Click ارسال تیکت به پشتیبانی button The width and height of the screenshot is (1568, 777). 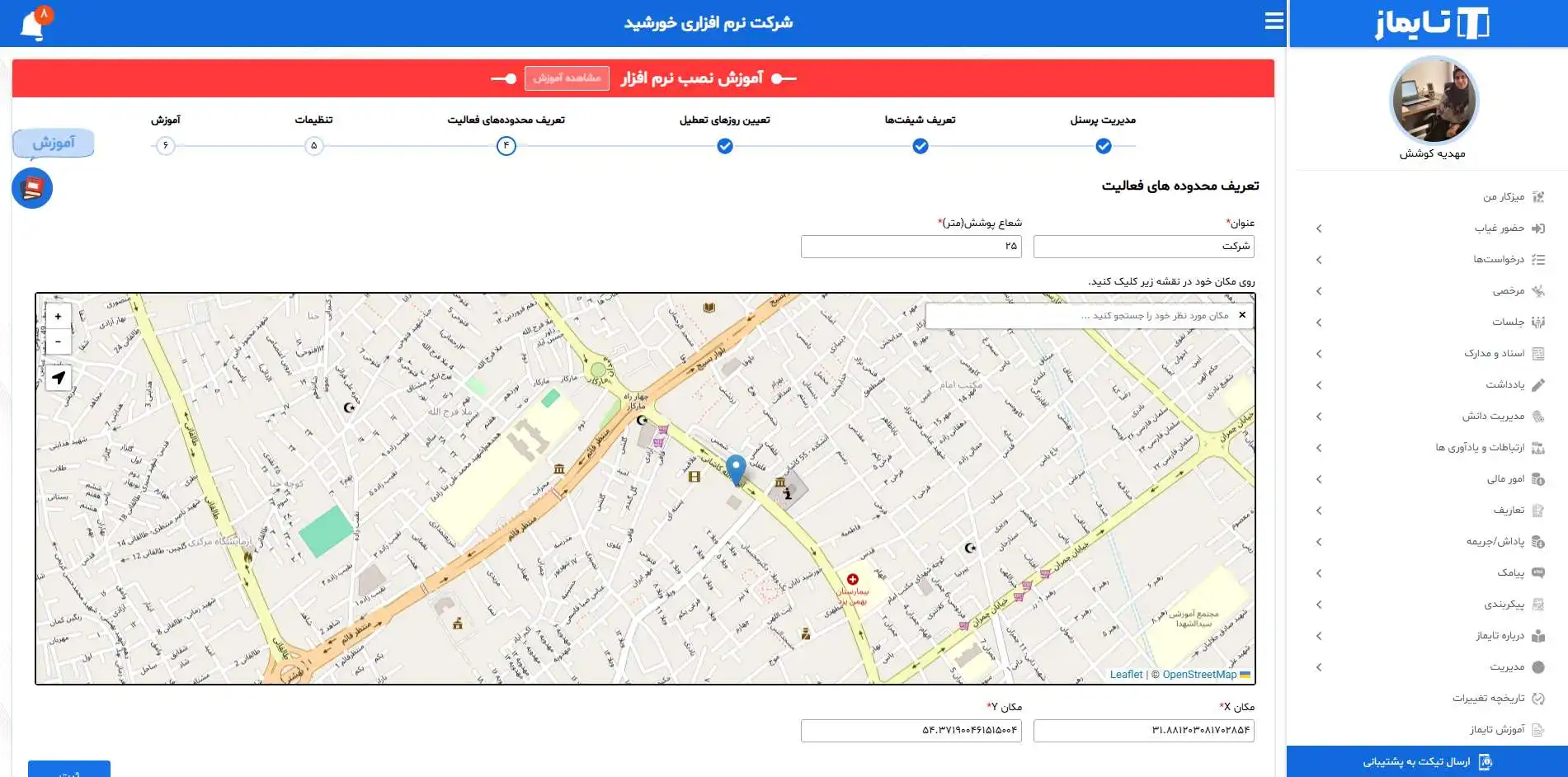(1426, 761)
